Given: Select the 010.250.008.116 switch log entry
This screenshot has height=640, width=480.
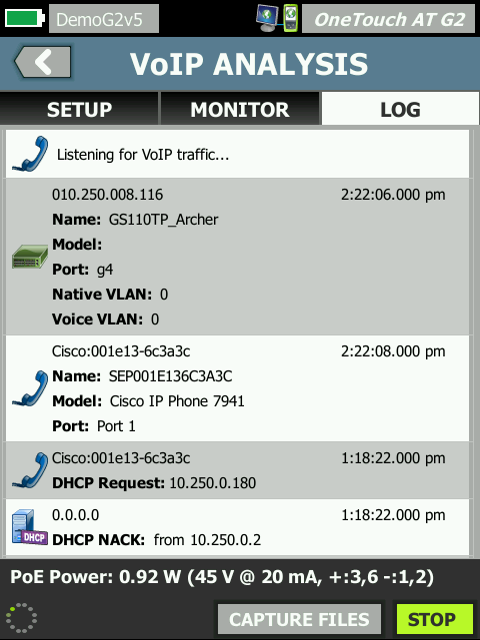Looking at the screenshot, I should [238, 257].
